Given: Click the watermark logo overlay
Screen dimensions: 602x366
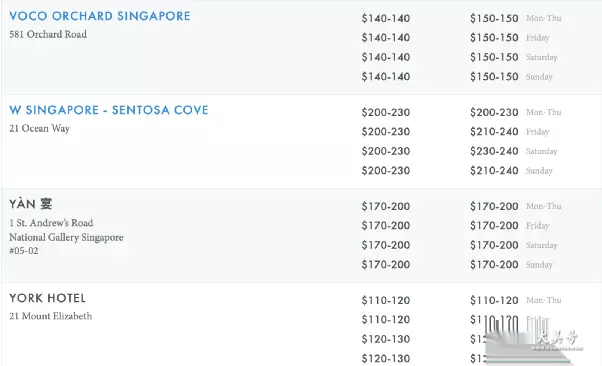Looking at the screenshot, I should click(x=534, y=340).
